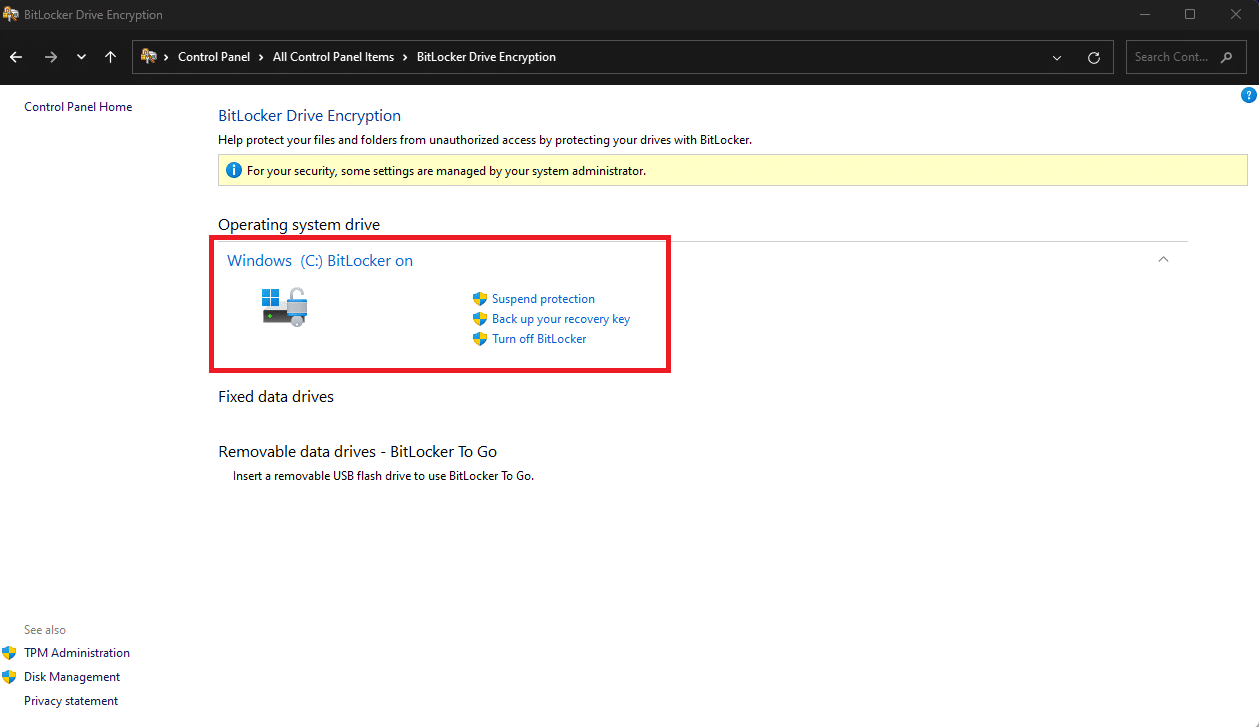Image resolution: width=1259 pixels, height=727 pixels.
Task: Open the Privacy statement link
Action: (71, 701)
